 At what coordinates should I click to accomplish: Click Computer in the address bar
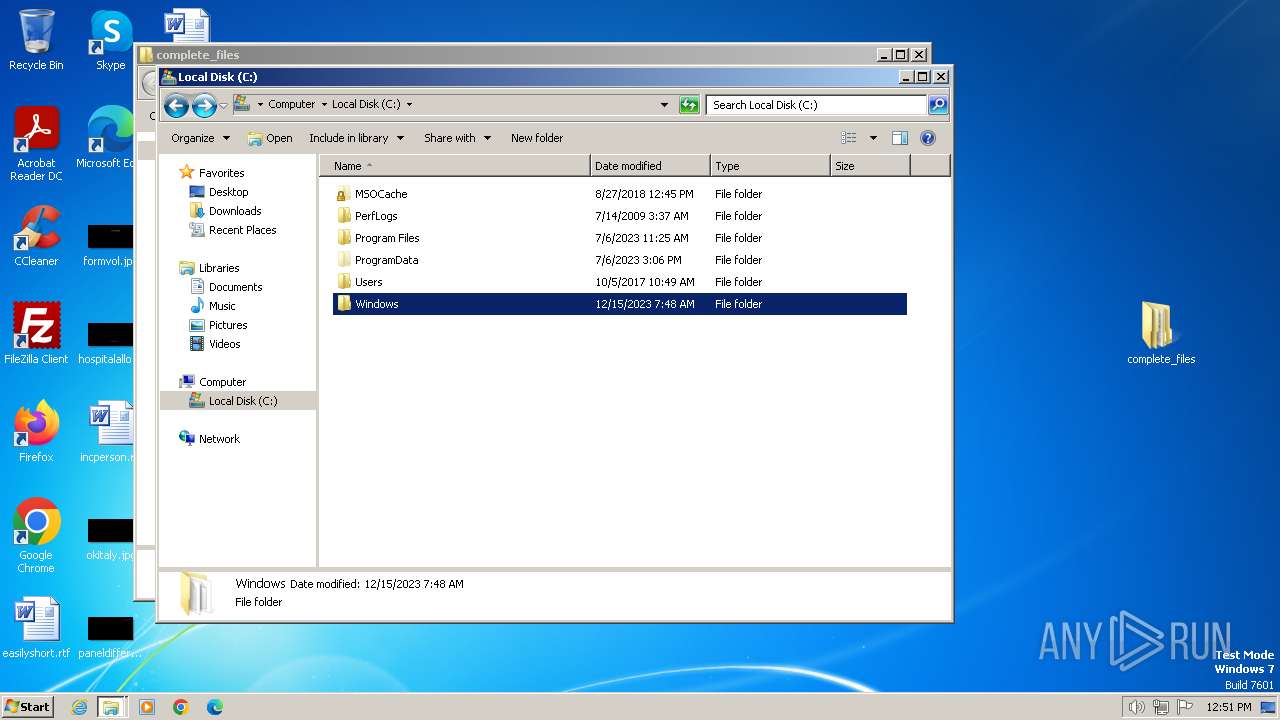291,104
